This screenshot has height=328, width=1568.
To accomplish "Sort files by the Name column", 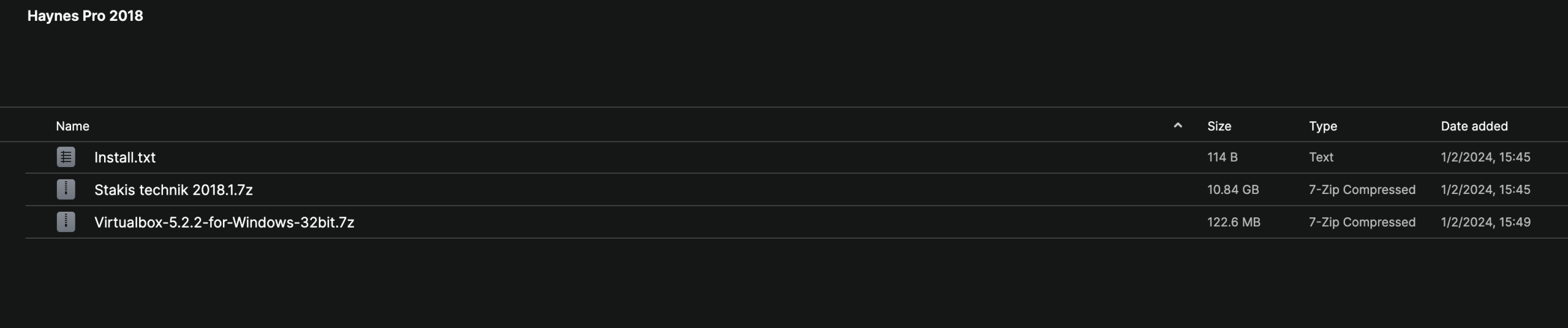I will click(72, 126).
